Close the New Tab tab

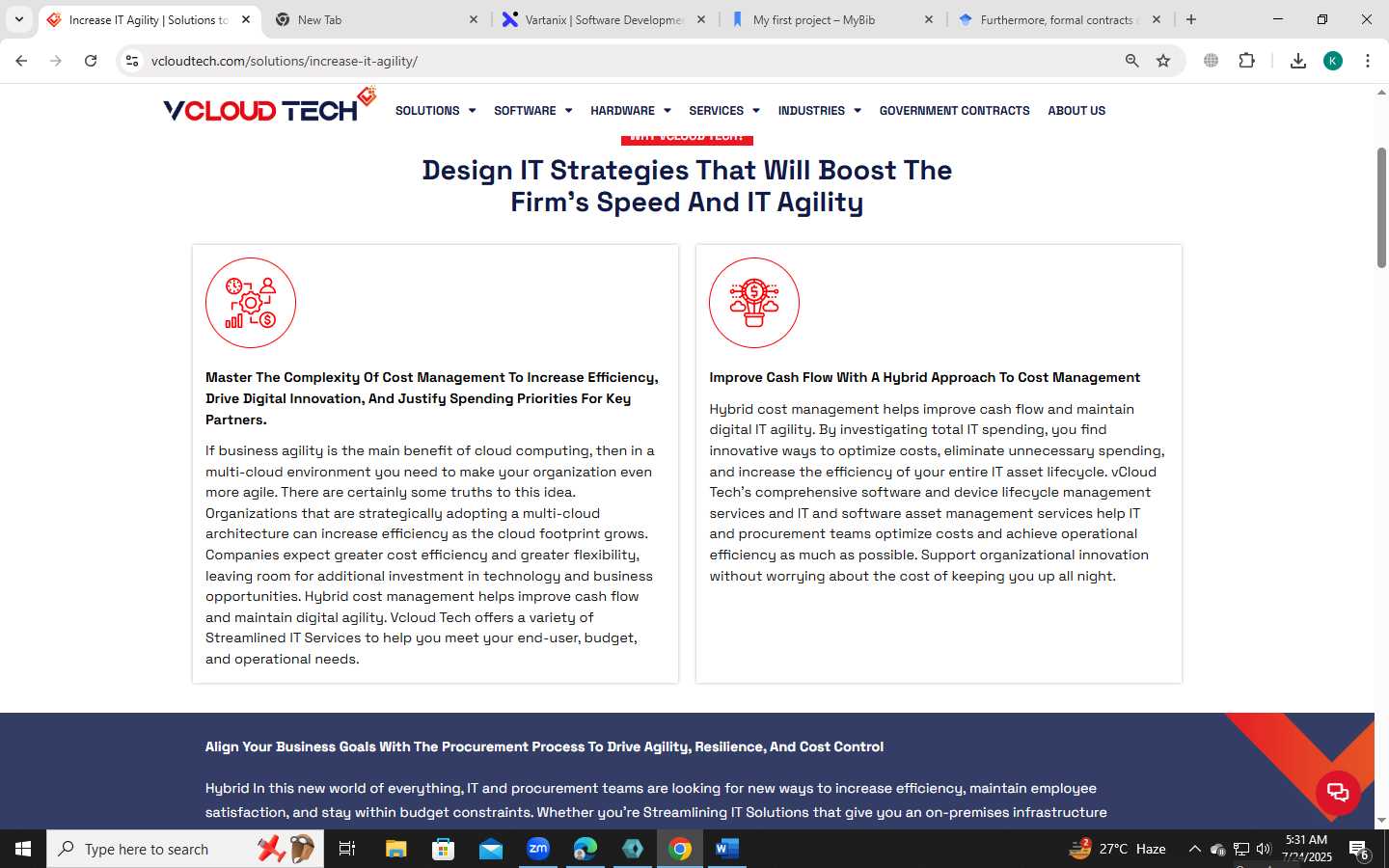[x=474, y=19]
